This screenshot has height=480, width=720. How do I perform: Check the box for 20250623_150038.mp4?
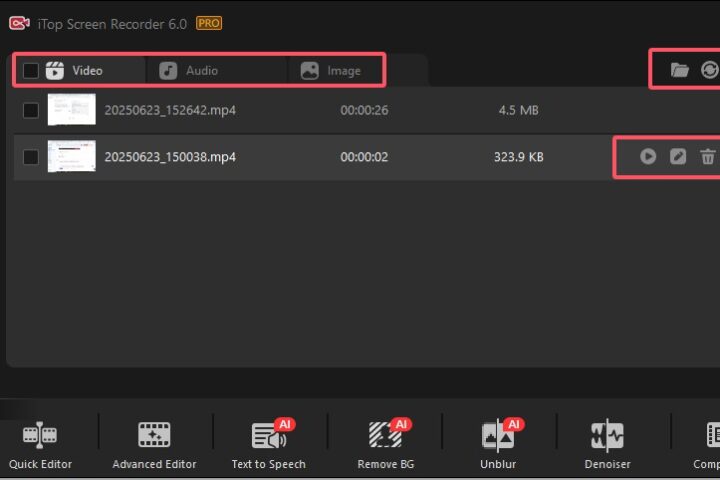click(x=31, y=157)
